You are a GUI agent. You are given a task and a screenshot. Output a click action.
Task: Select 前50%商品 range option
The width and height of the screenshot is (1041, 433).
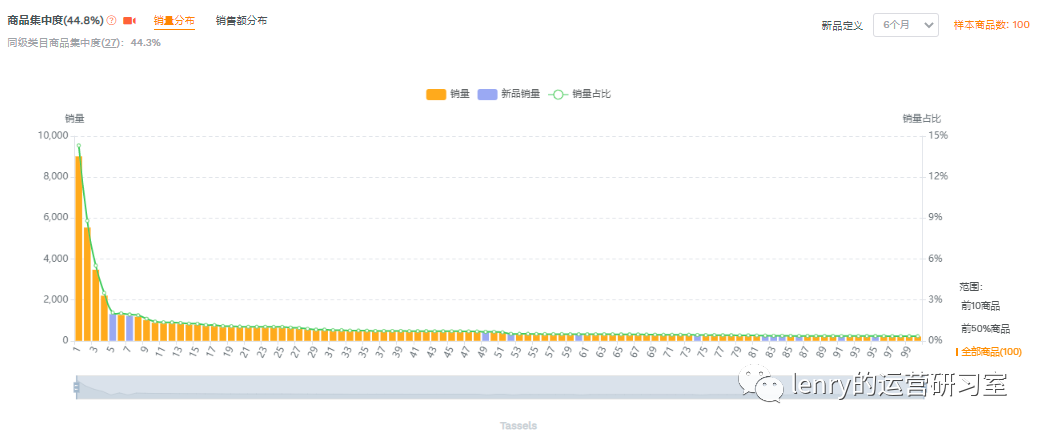[985, 329]
